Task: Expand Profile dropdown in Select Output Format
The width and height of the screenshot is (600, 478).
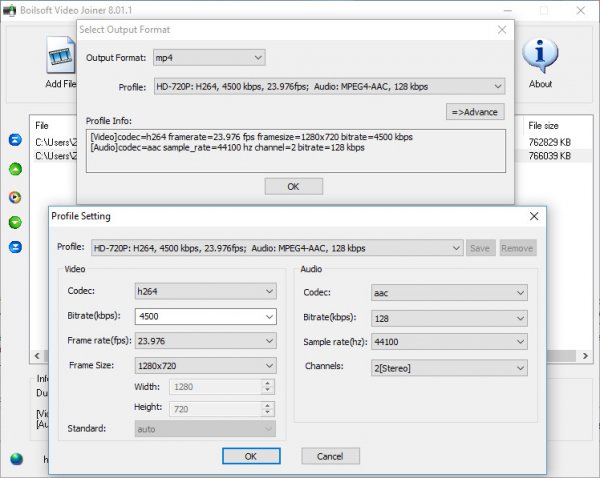Action: pos(329,86)
